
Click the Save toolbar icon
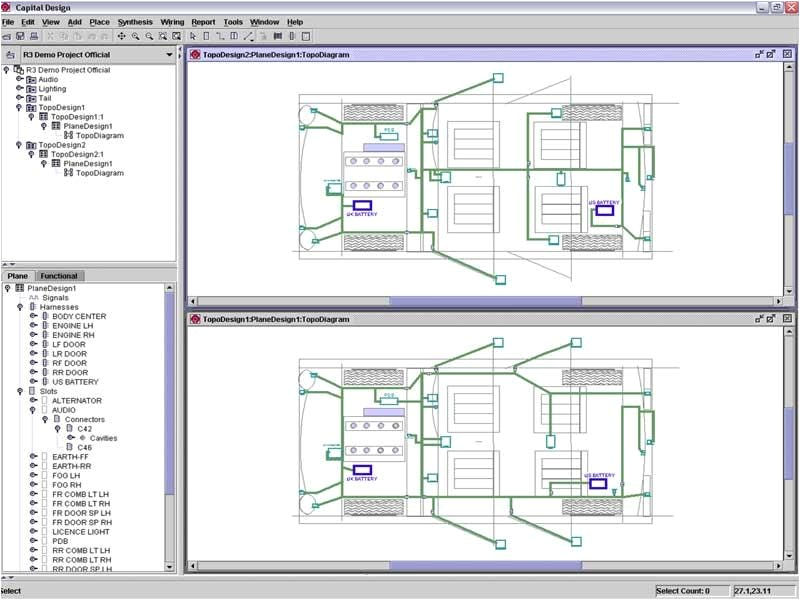22,36
